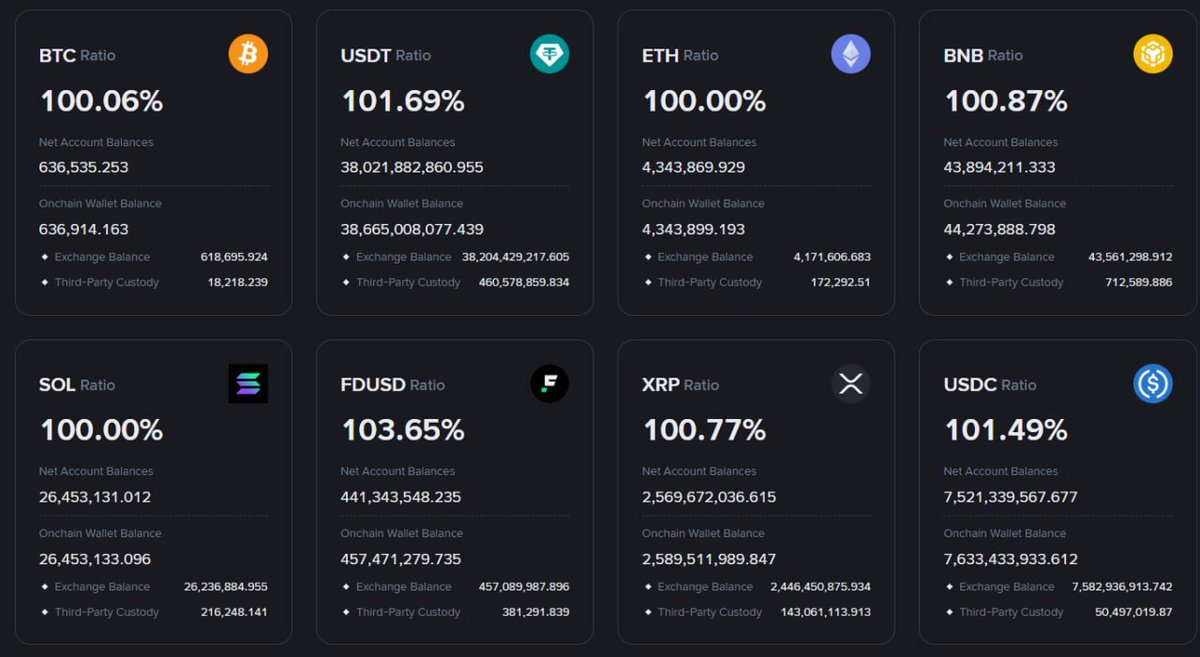Click the XRP logo icon

[x=851, y=384]
